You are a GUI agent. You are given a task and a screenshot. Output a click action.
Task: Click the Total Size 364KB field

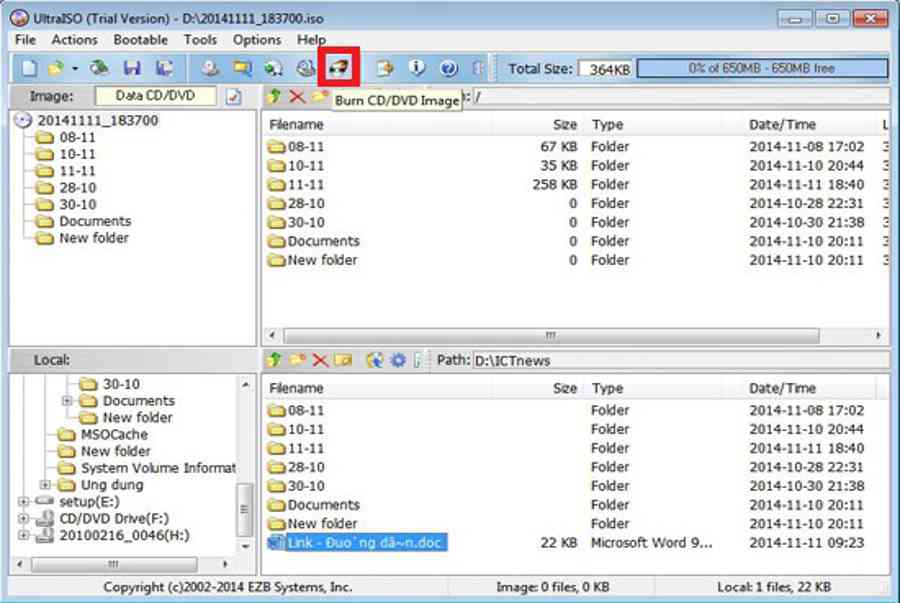[605, 69]
